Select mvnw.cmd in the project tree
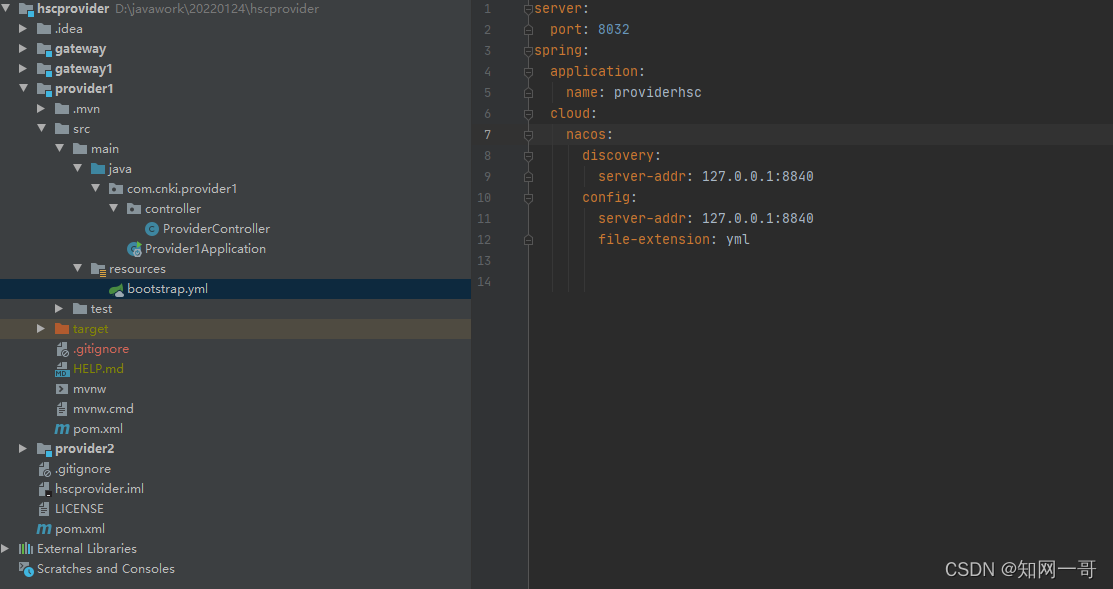1113x589 pixels. pyautogui.click(x=103, y=409)
